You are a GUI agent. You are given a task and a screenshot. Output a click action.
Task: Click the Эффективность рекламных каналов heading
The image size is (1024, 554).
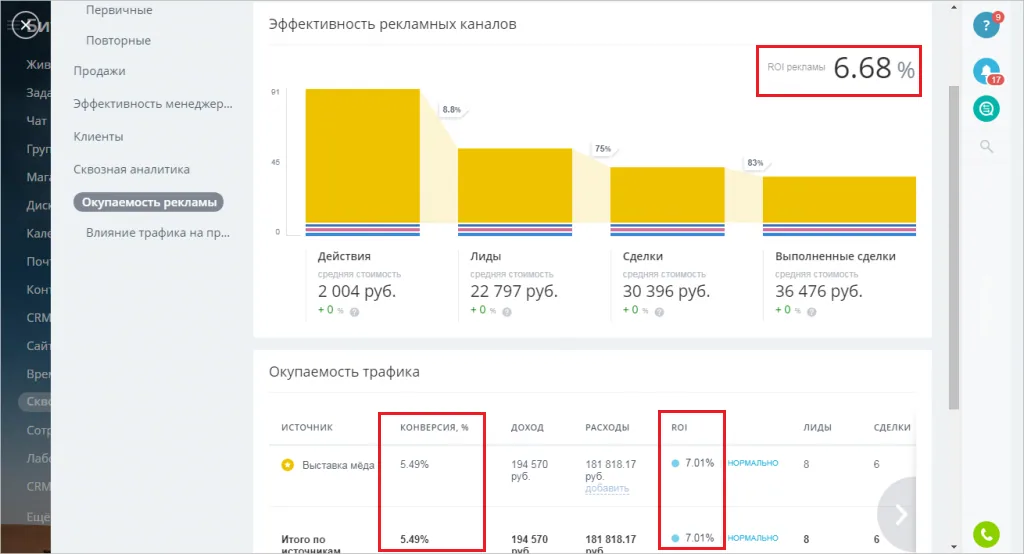[x=392, y=24]
